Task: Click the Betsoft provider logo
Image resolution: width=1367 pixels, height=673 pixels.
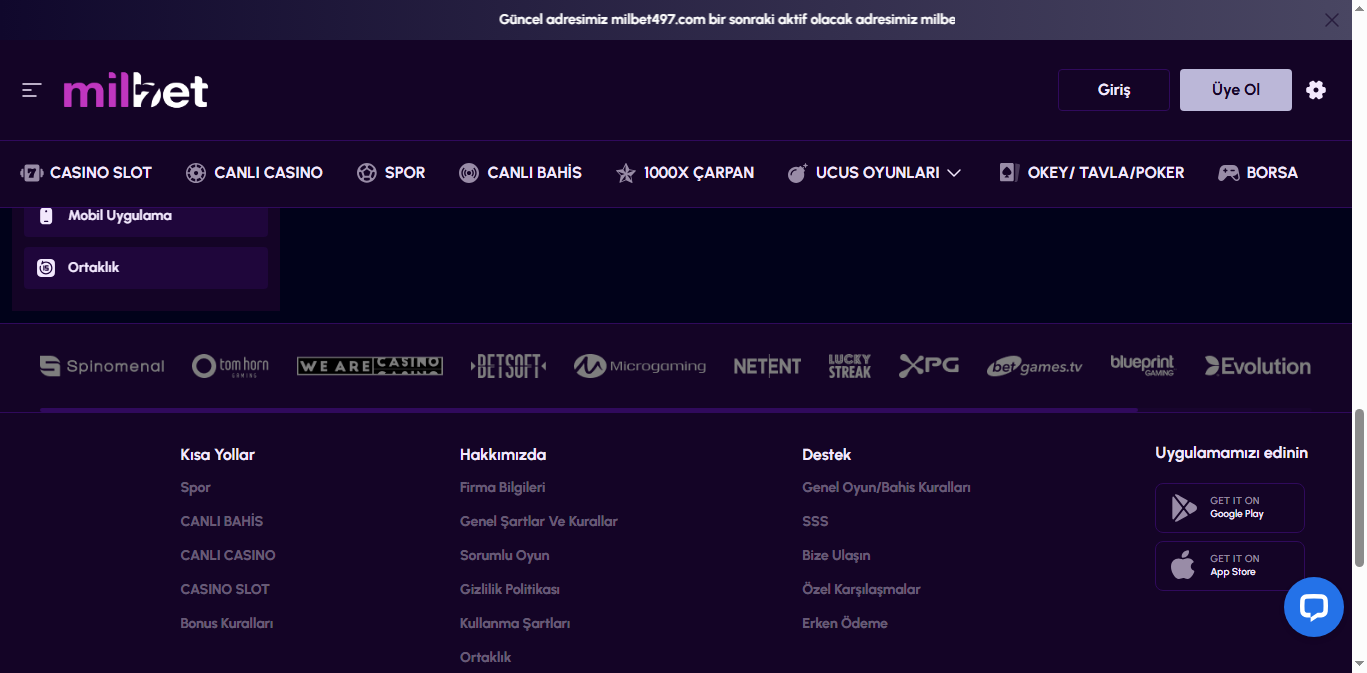Action: 509,366
